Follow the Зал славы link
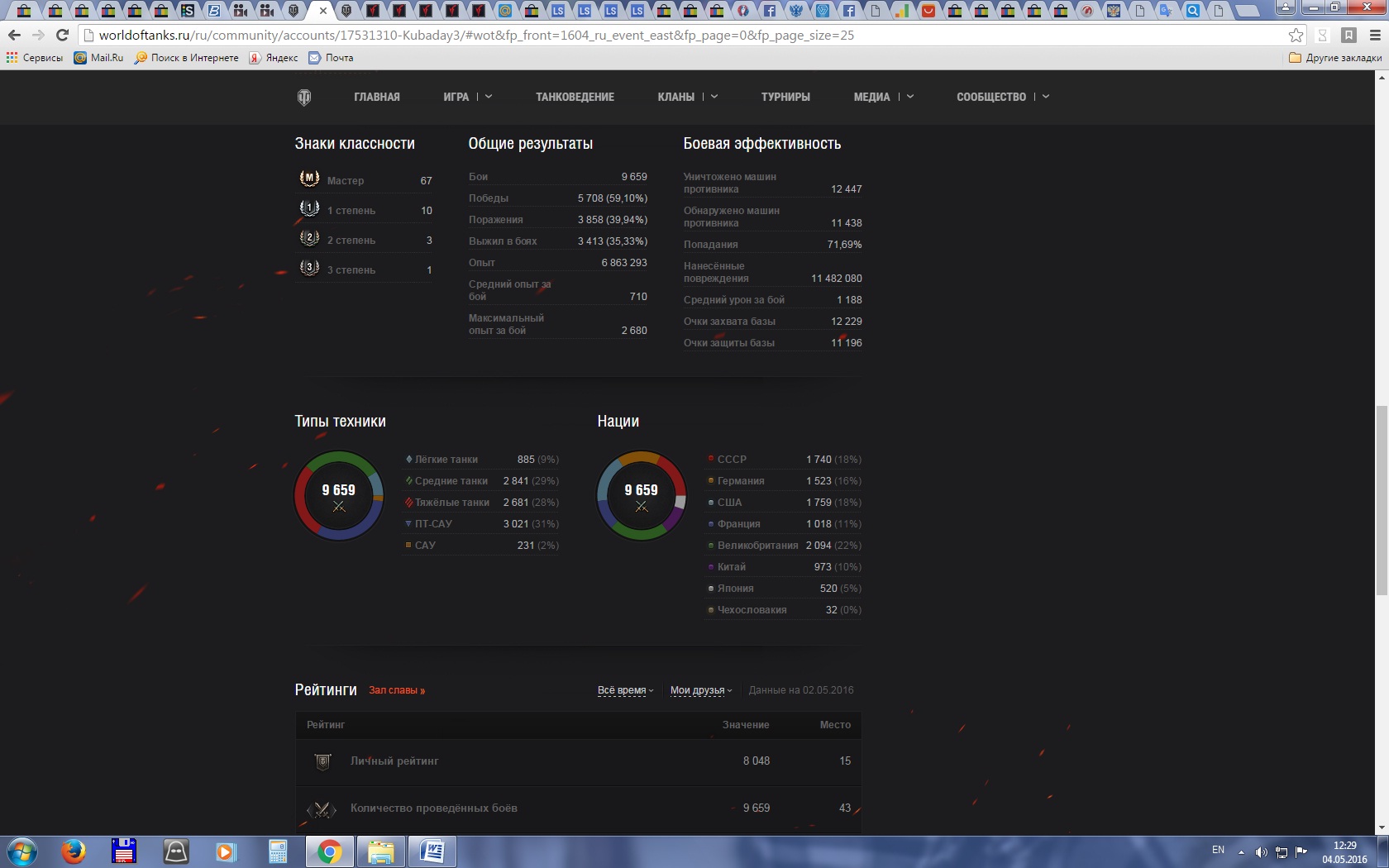The width and height of the screenshot is (1389, 868). click(x=397, y=690)
